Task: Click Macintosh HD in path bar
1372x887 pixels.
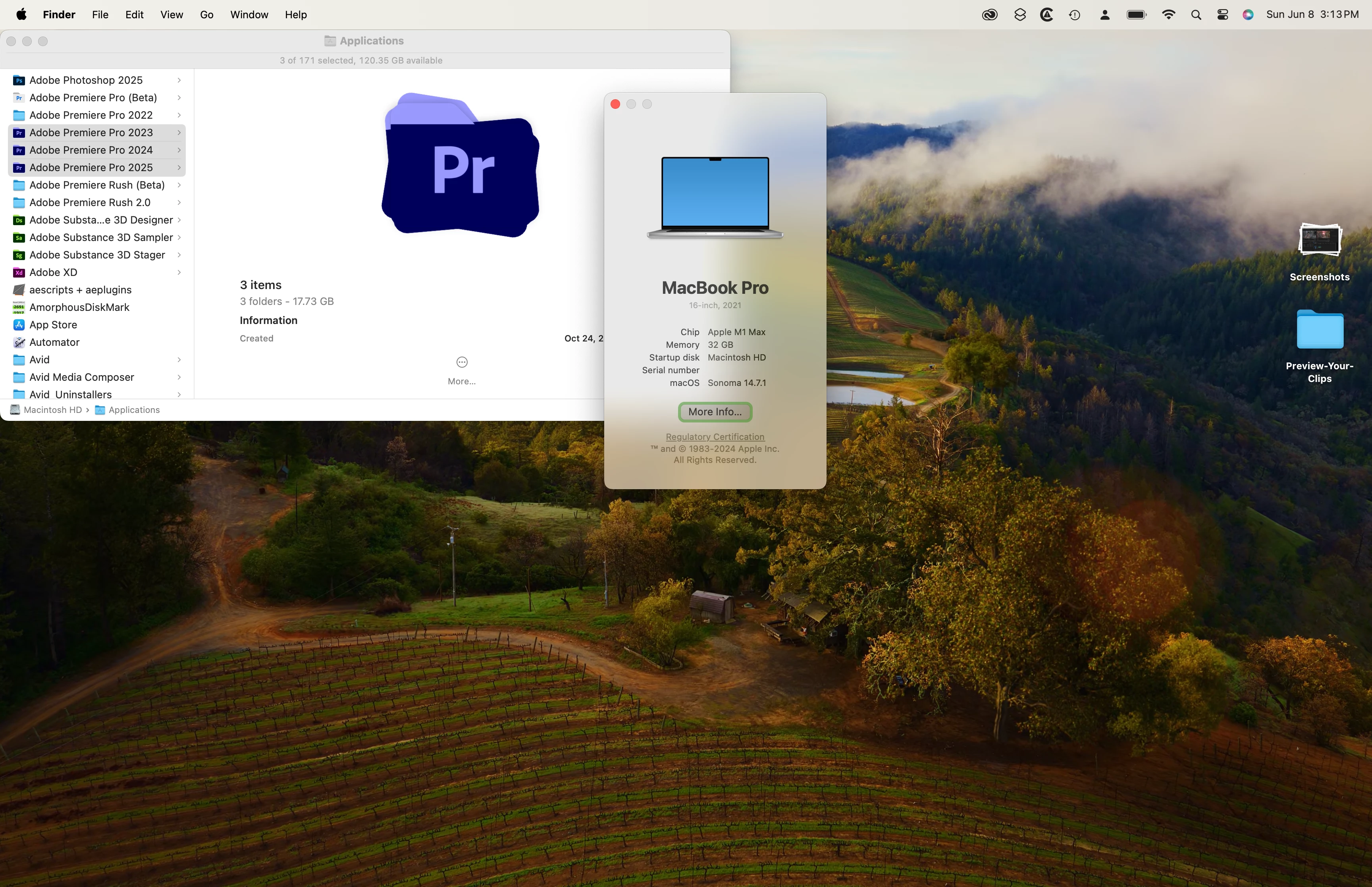Action: 52,410
